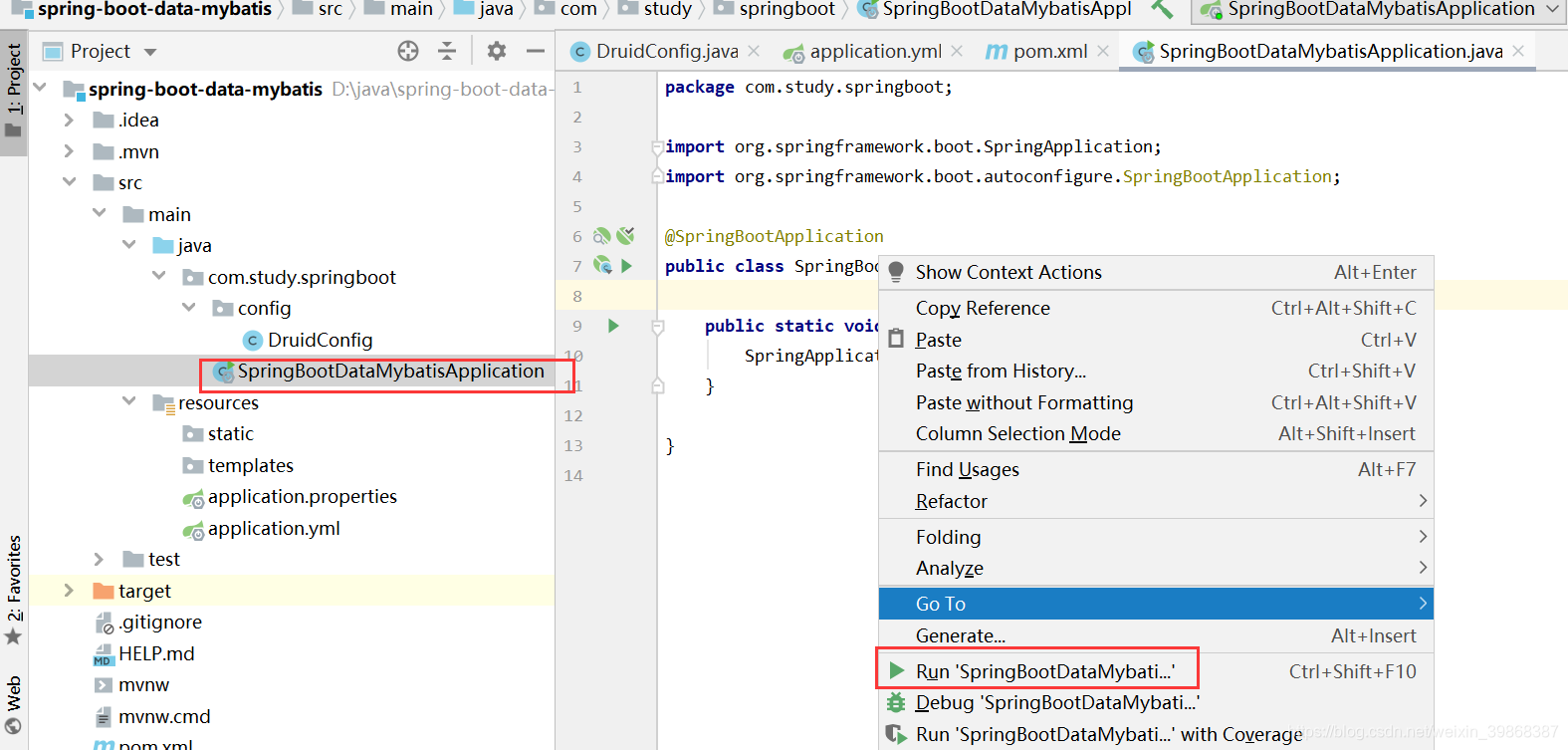The height and width of the screenshot is (750, 1568).
Task: Expand the target folder
Action: click(69, 591)
